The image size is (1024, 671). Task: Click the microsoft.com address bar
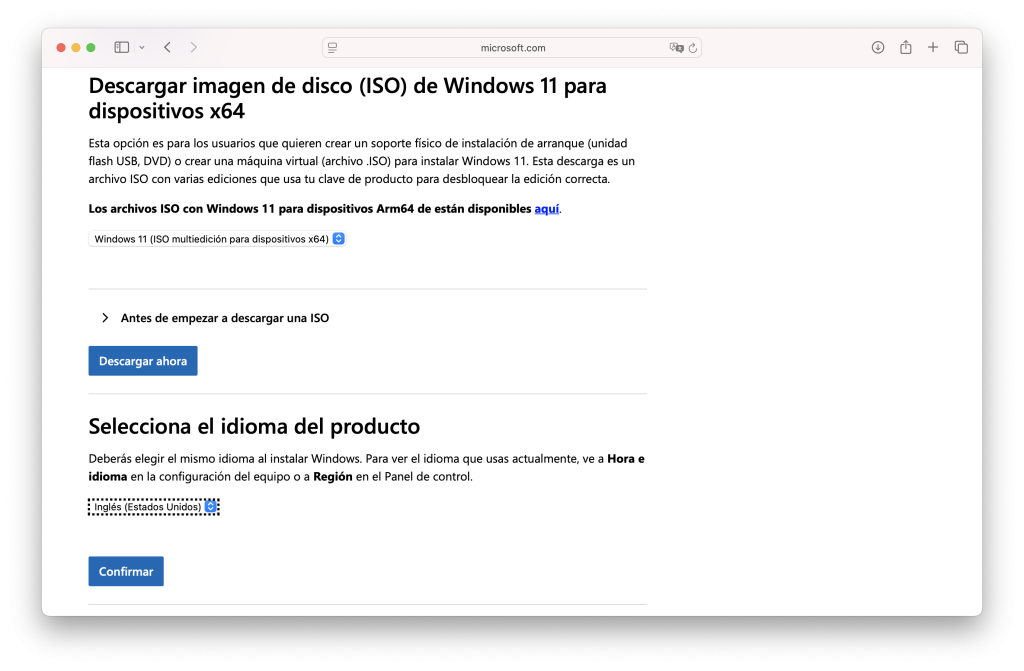pyautogui.click(x=512, y=47)
